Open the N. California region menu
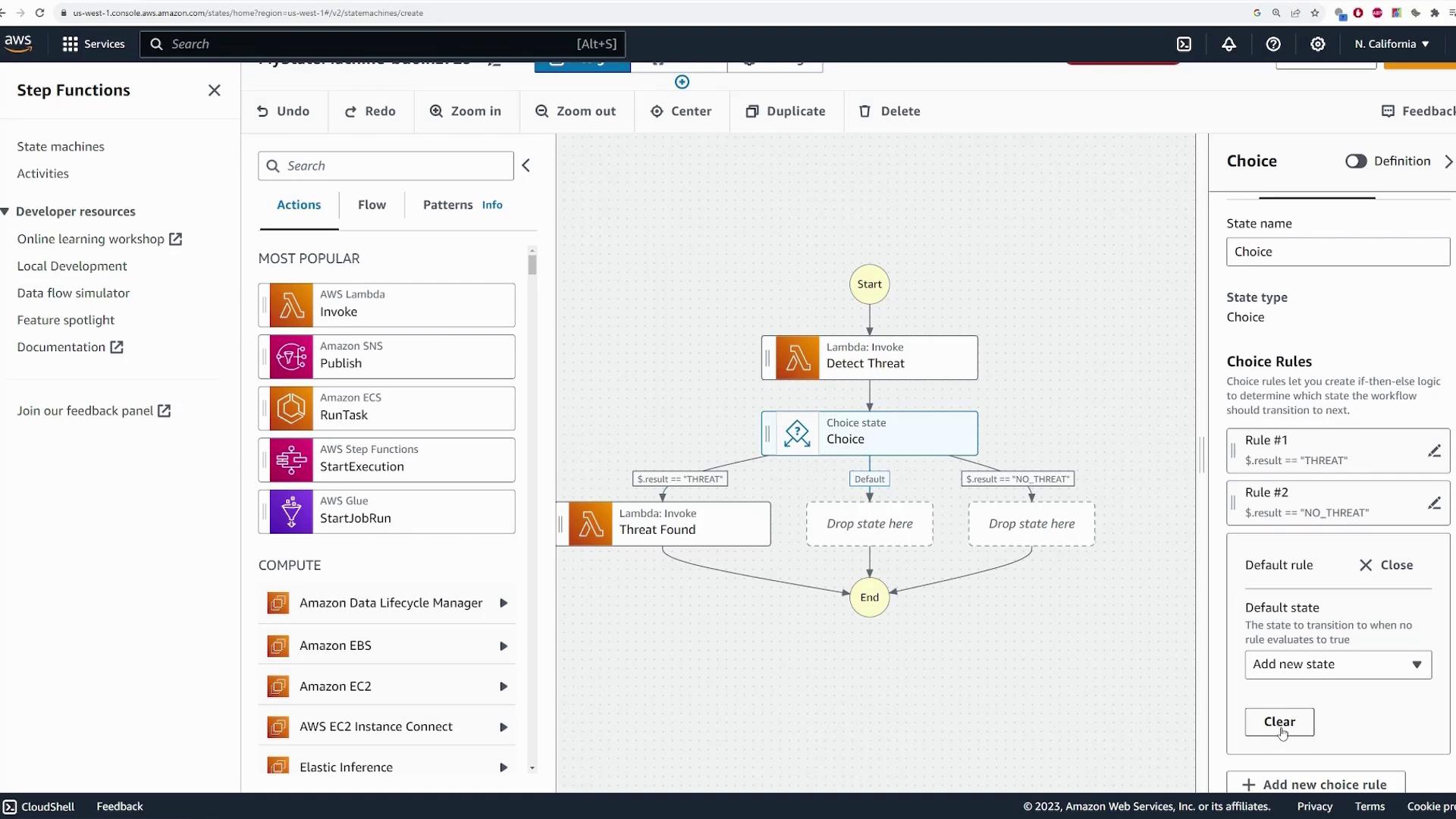 tap(1392, 44)
